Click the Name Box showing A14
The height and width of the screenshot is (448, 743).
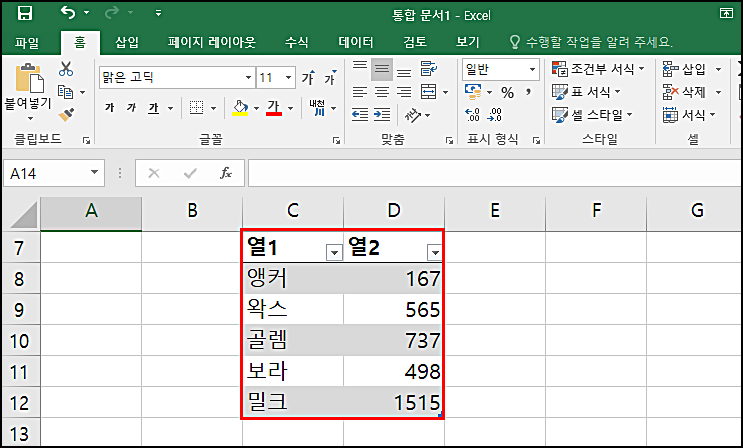[54, 173]
